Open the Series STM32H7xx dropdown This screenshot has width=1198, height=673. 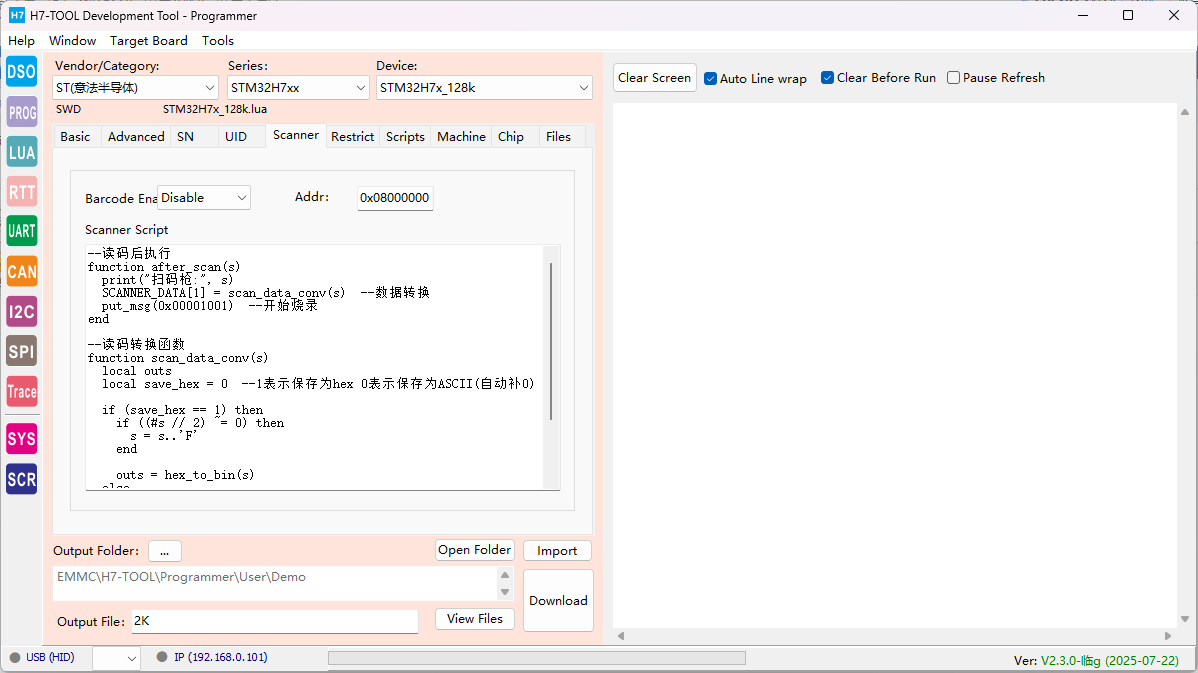298,88
